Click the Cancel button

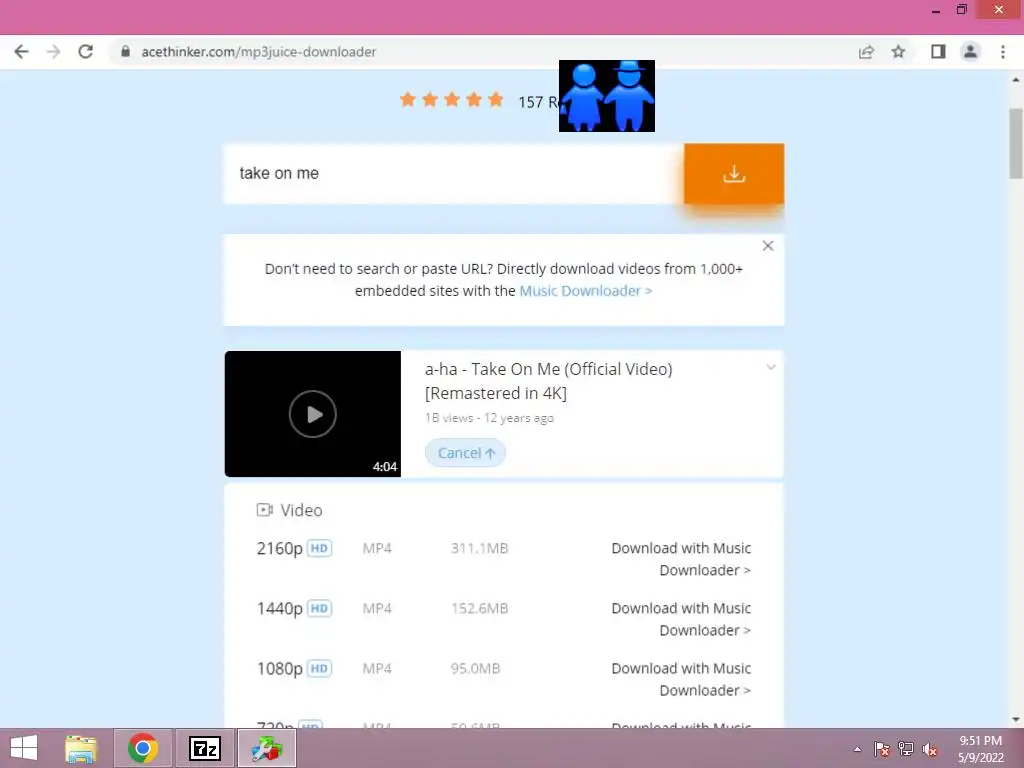pyautogui.click(x=466, y=453)
